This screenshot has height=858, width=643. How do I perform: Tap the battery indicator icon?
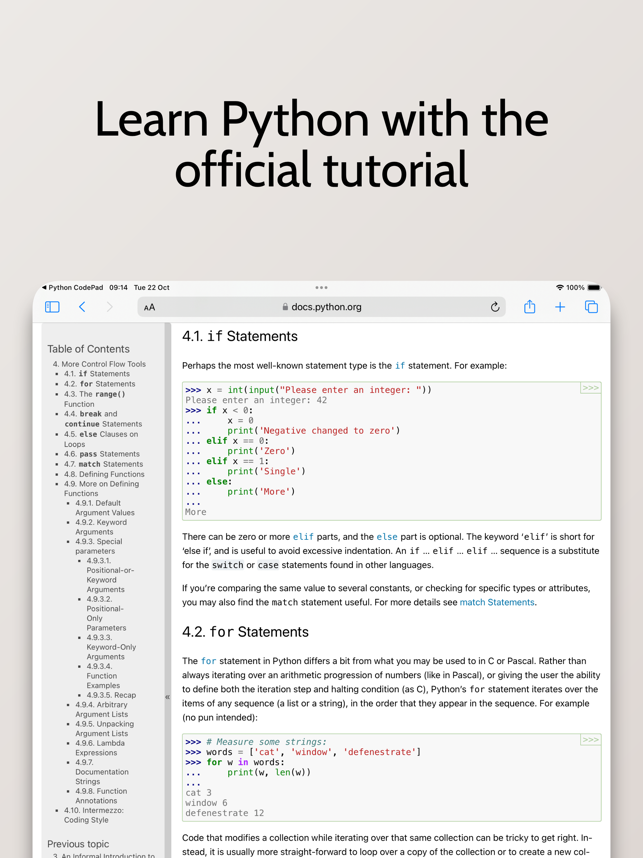[594, 287]
